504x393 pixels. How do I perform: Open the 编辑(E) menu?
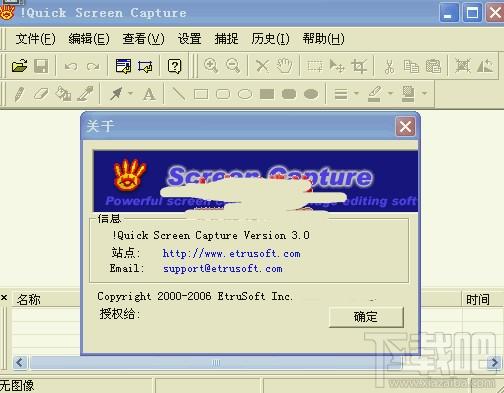89,39
